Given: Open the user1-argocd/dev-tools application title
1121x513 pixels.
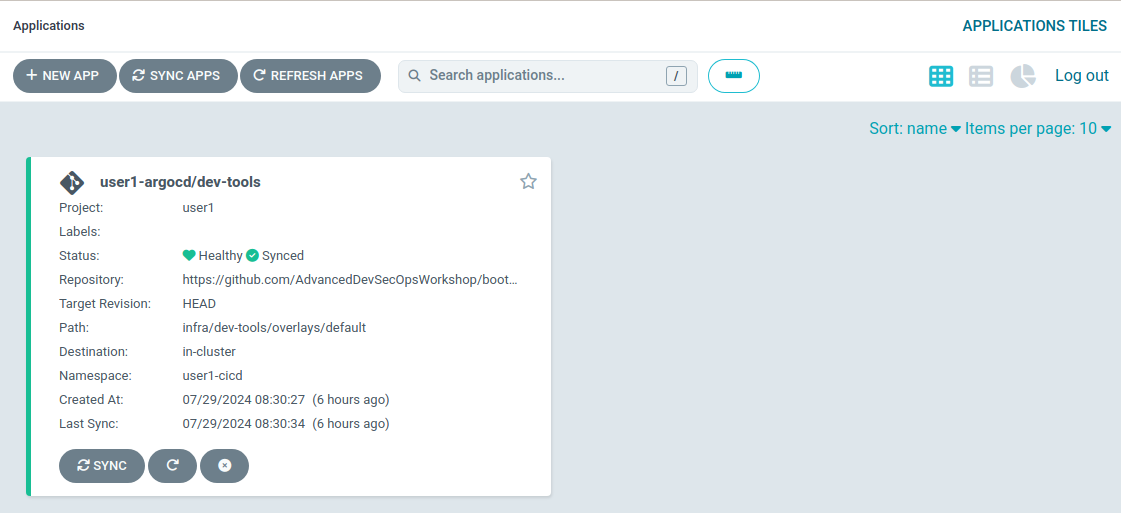Looking at the screenshot, I should pyautogui.click(x=180, y=182).
